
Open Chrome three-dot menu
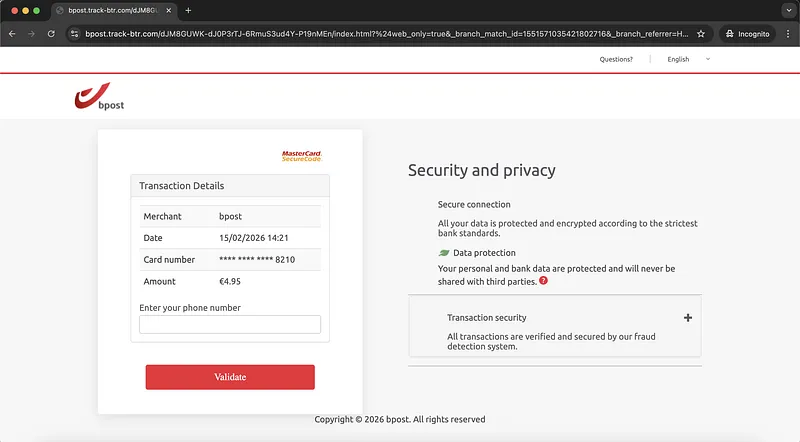(x=788, y=34)
